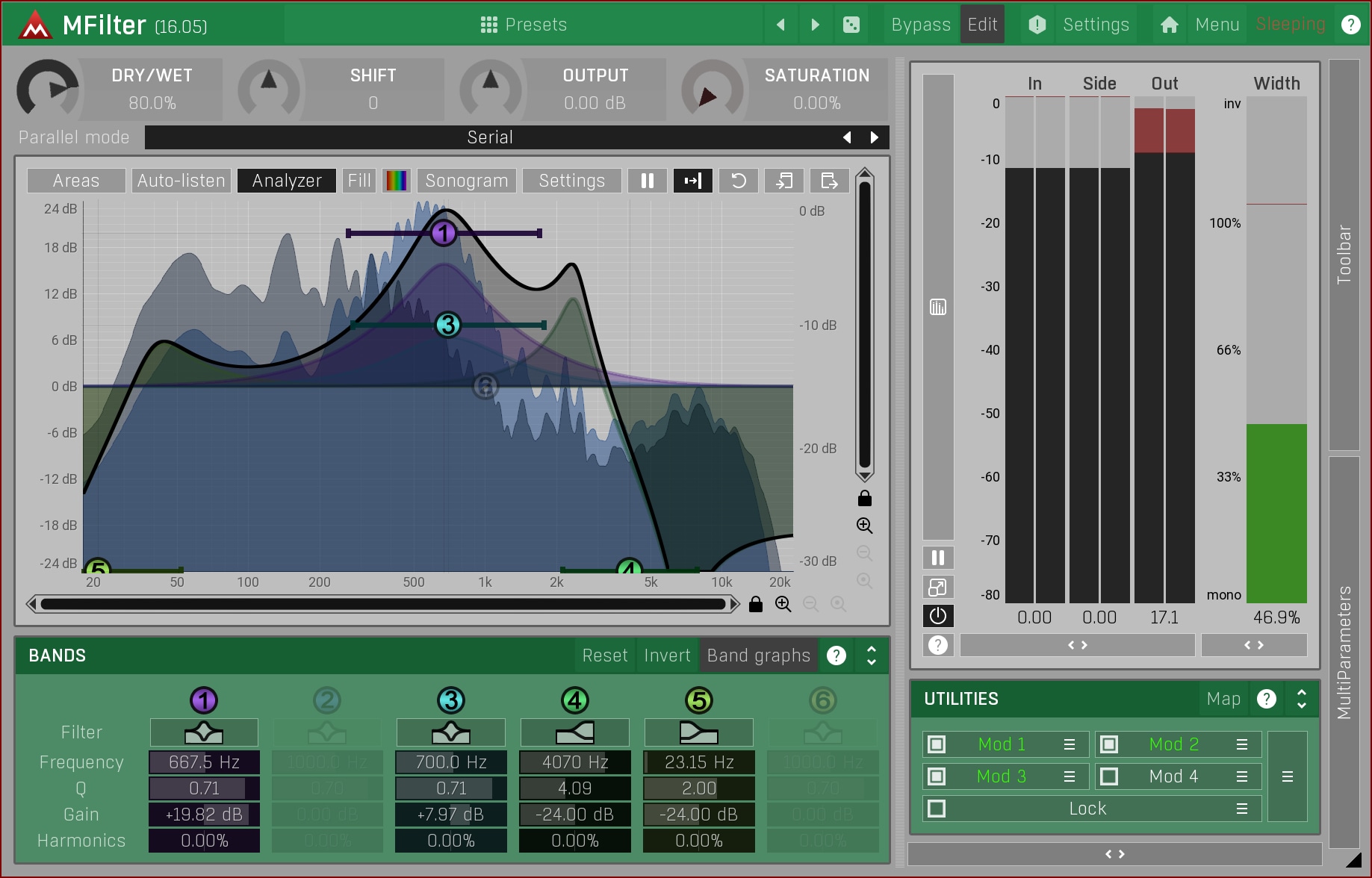Viewport: 1372px width, 878px height.
Task: Toggle the Mod 4 enable checkbox
Action: click(x=1109, y=776)
